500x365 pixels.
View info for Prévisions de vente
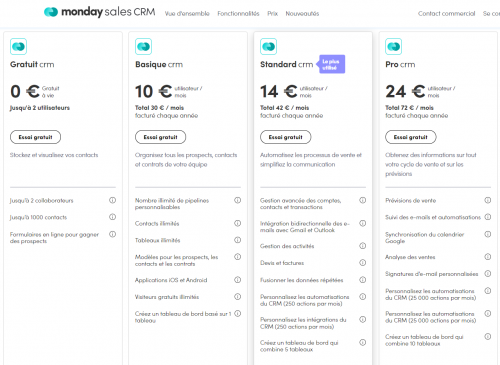tap(488, 200)
